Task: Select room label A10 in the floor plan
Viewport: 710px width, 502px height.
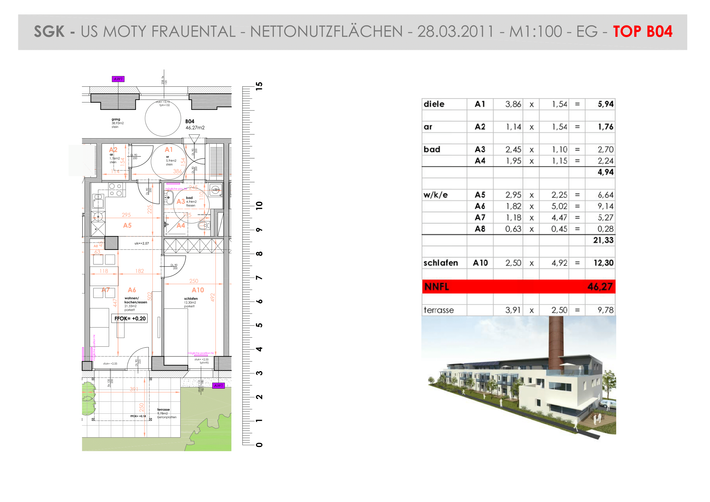Action: coord(198,290)
